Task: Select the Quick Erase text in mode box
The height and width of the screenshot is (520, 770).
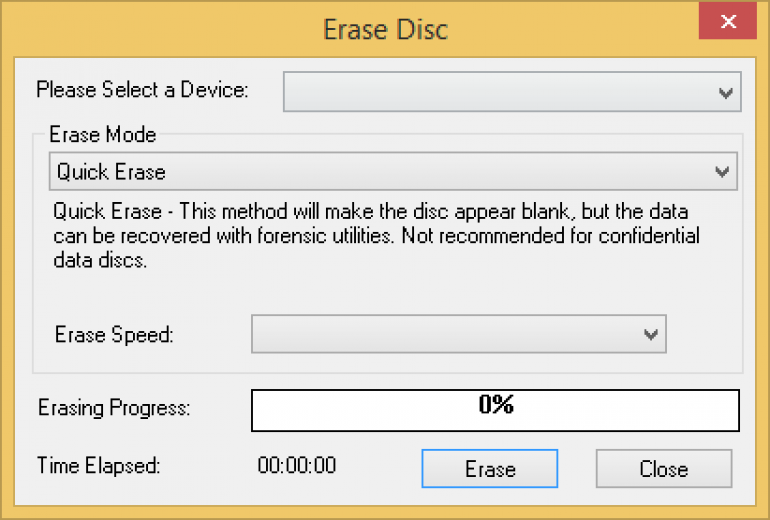Action: point(111,172)
